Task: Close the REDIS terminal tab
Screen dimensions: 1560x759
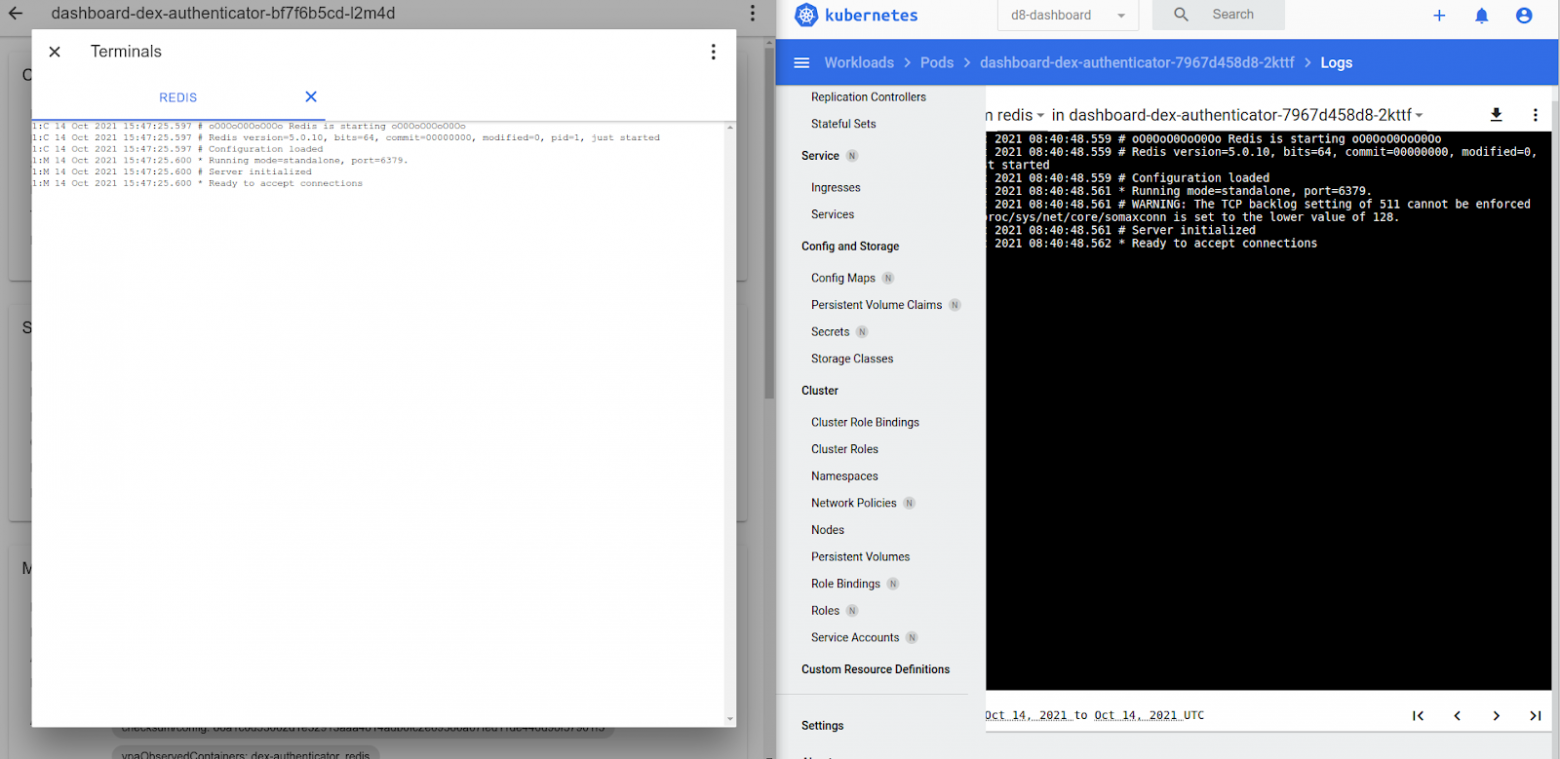Action: [x=311, y=97]
